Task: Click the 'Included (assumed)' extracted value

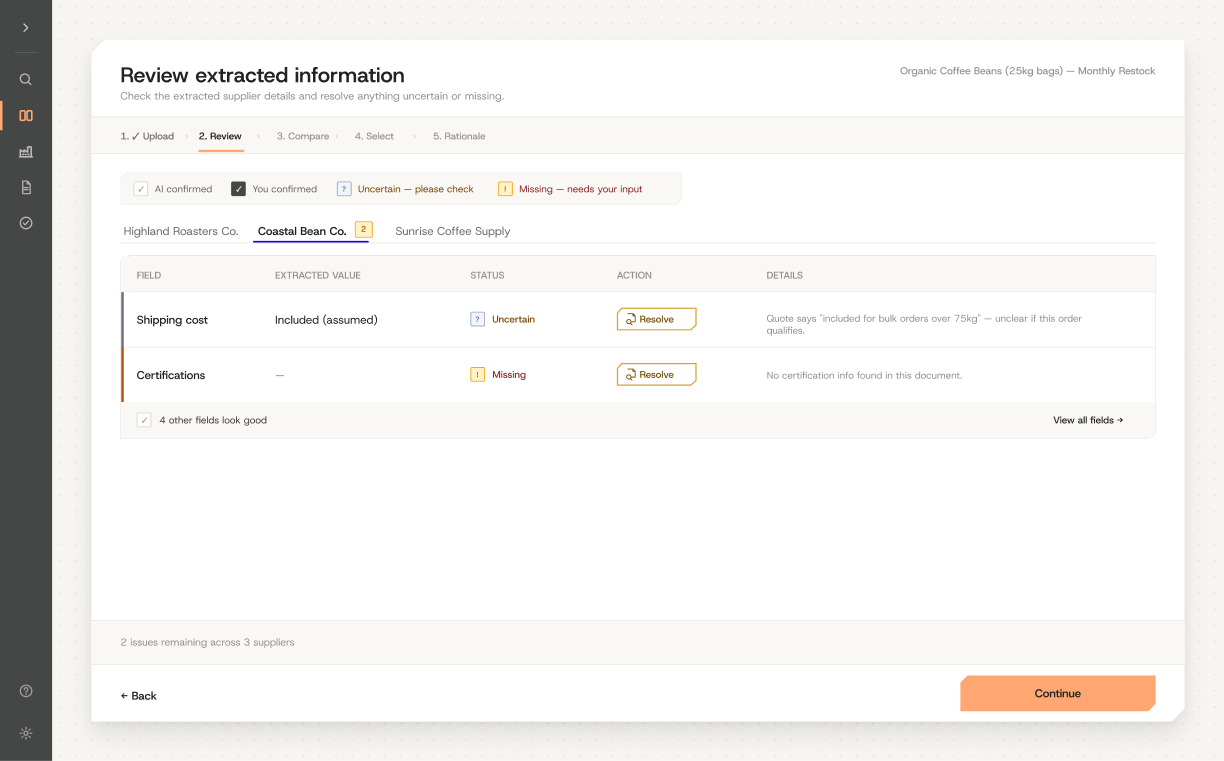Action: tap(326, 320)
